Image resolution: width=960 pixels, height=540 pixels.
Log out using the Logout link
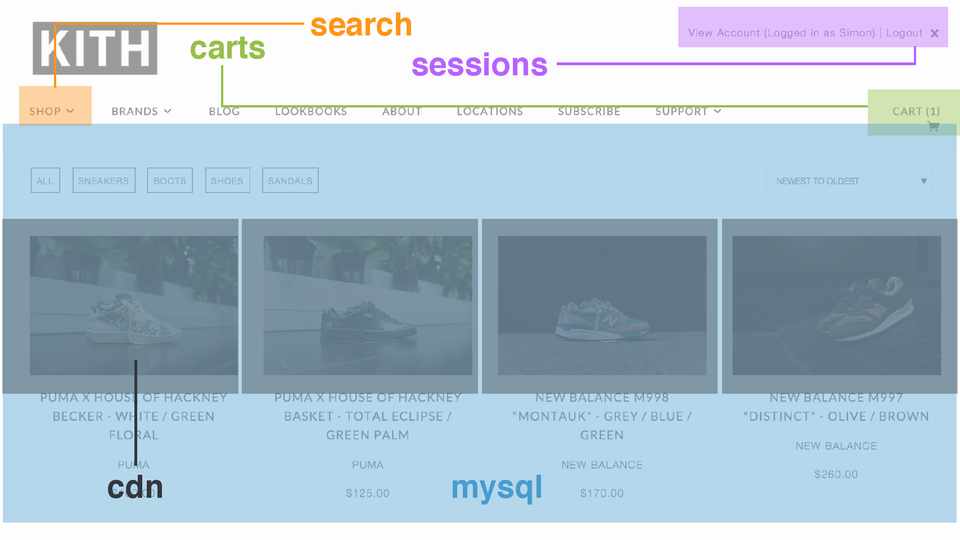(x=904, y=33)
